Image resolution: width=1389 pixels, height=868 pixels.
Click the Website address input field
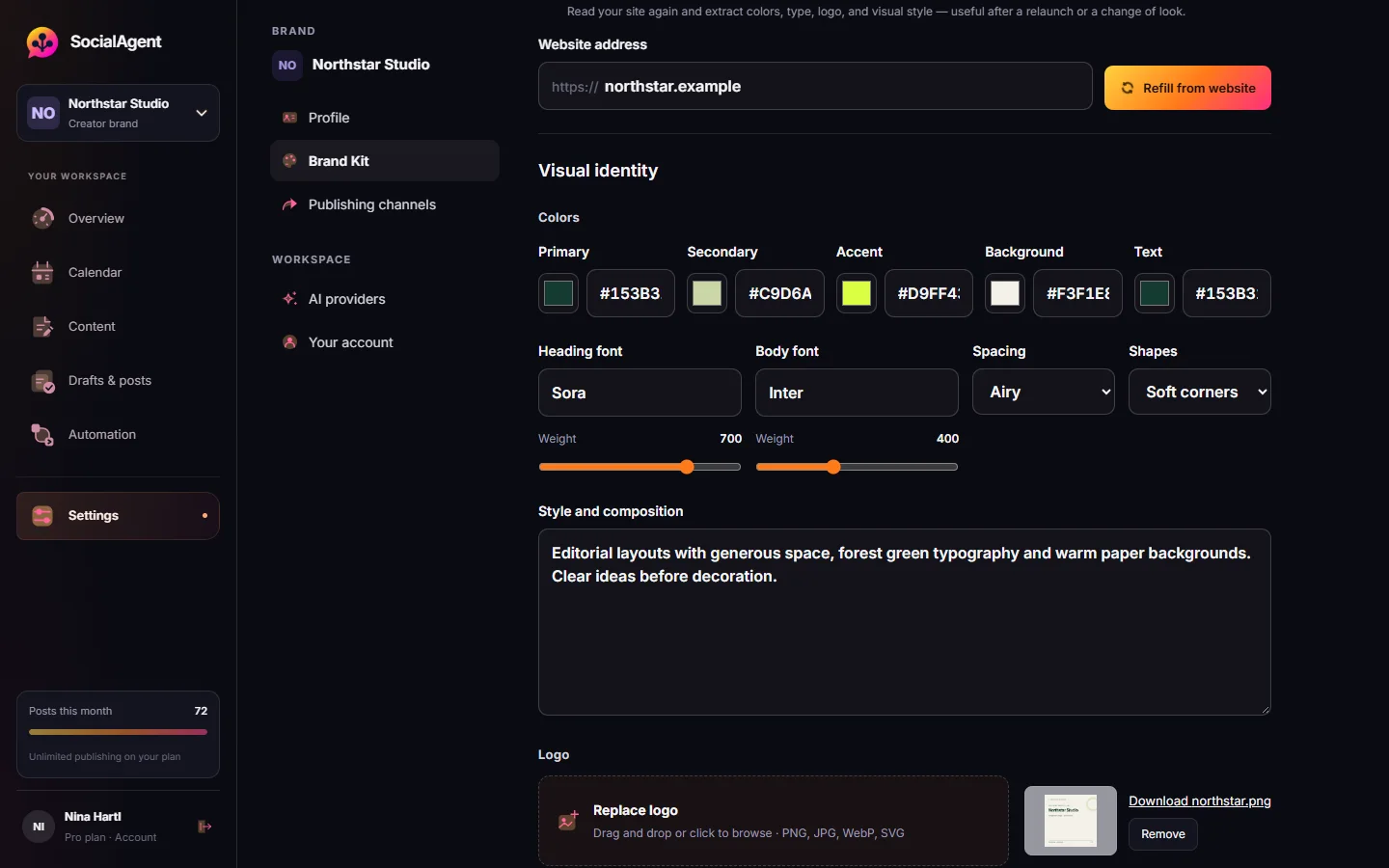coord(815,86)
